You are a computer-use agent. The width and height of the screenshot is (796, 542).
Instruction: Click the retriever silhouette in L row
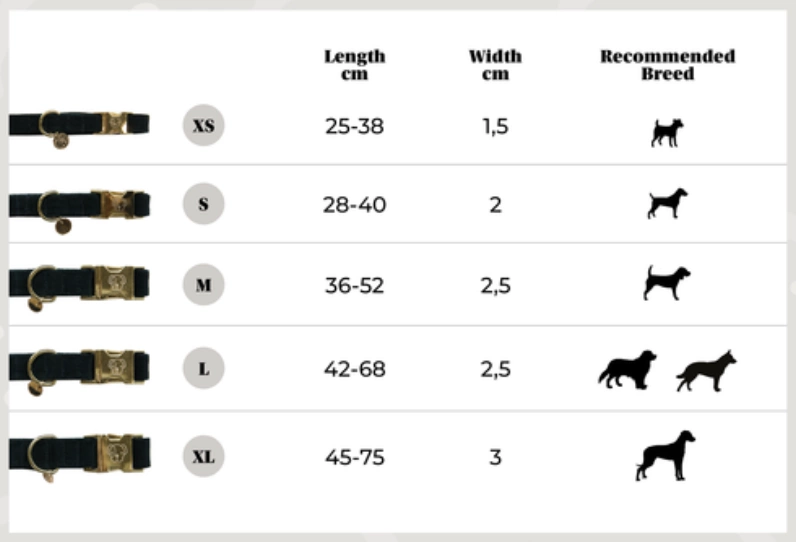pos(628,369)
